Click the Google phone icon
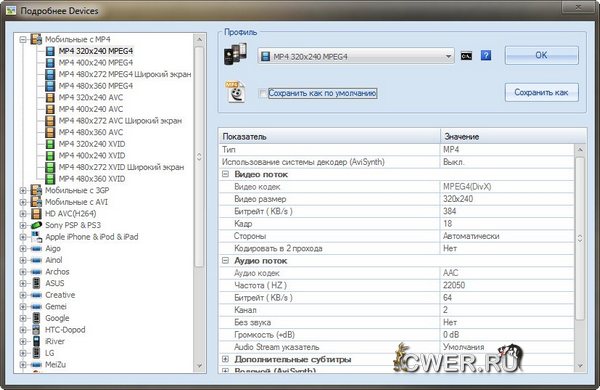600x390 pixels. click(x=36, y=318)
